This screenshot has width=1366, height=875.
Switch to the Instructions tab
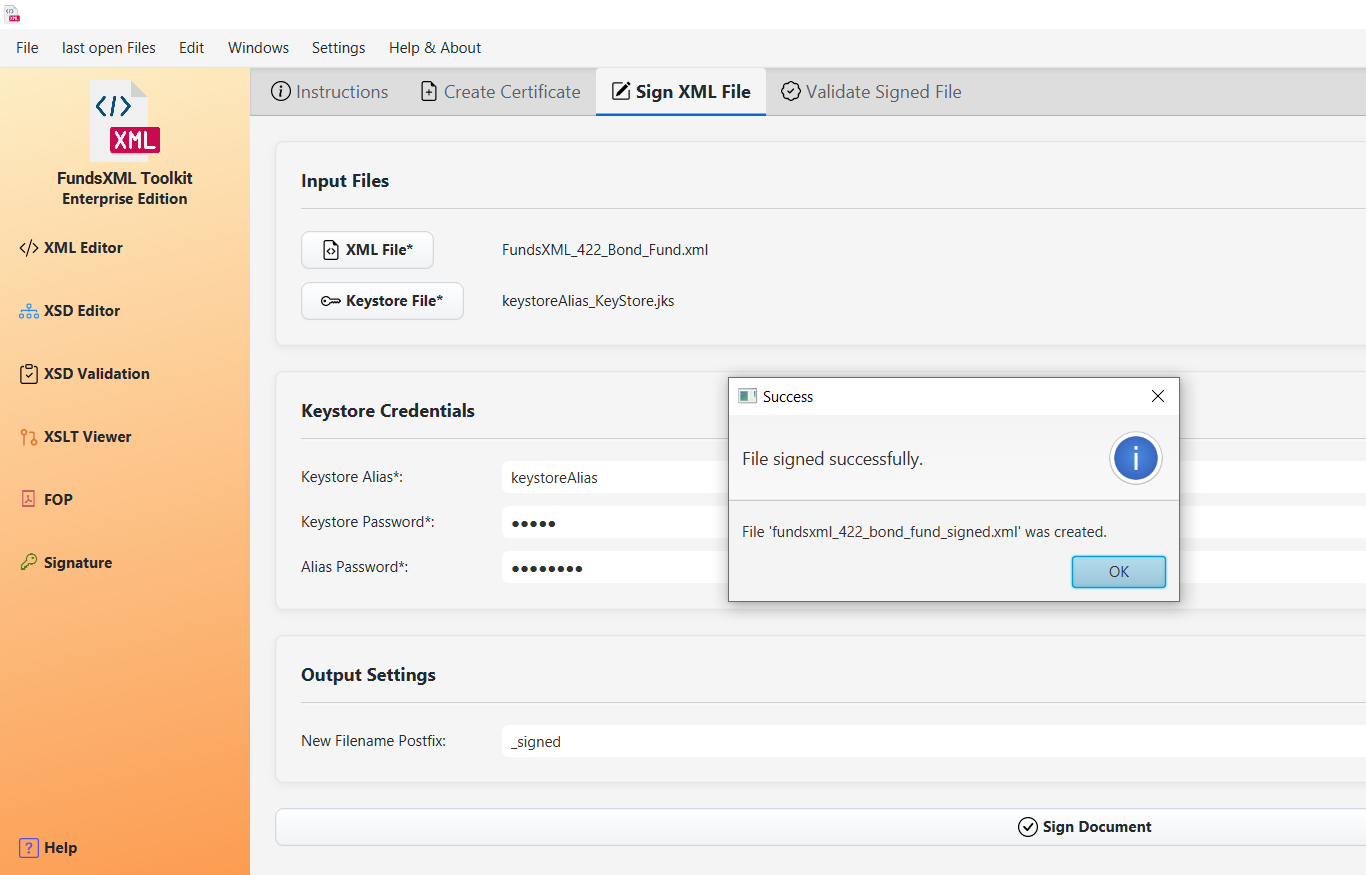pyautogui.click(x=330, y=92)
